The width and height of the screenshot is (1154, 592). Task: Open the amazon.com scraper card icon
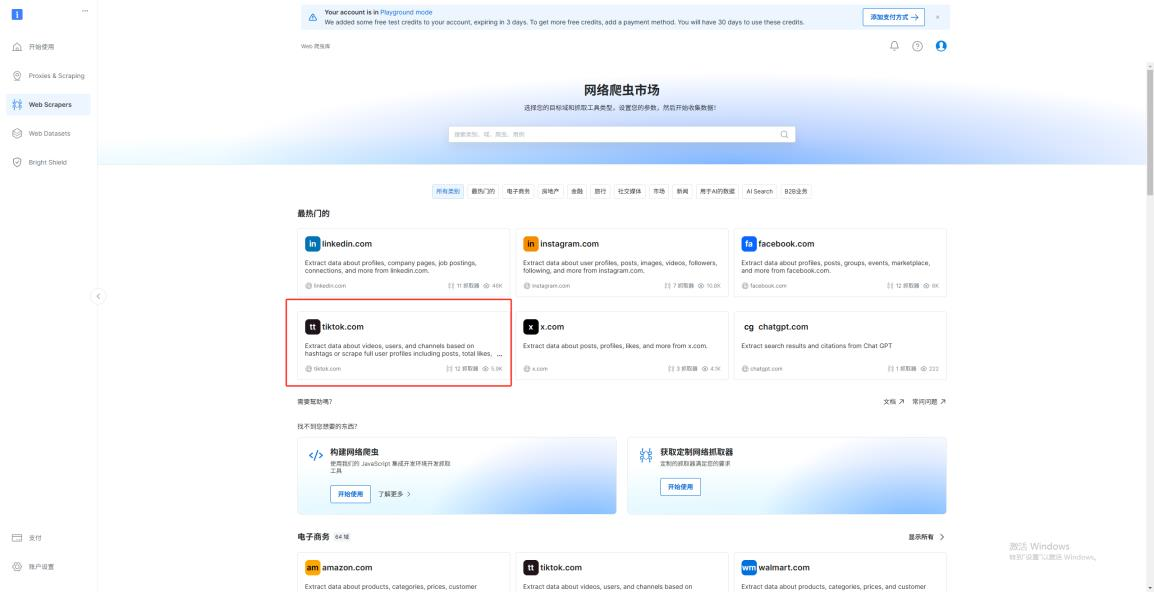[x=313, y=568]
